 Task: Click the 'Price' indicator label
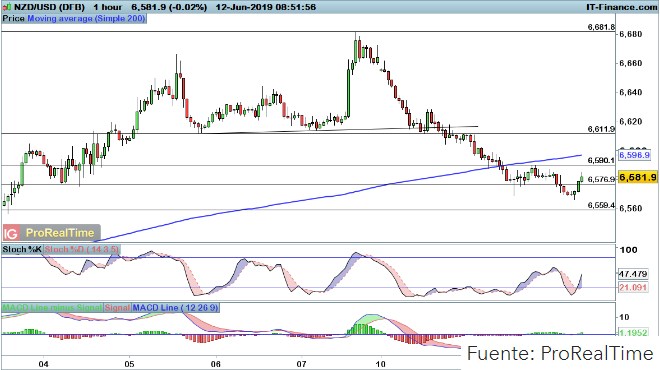[x=13, y=19]
